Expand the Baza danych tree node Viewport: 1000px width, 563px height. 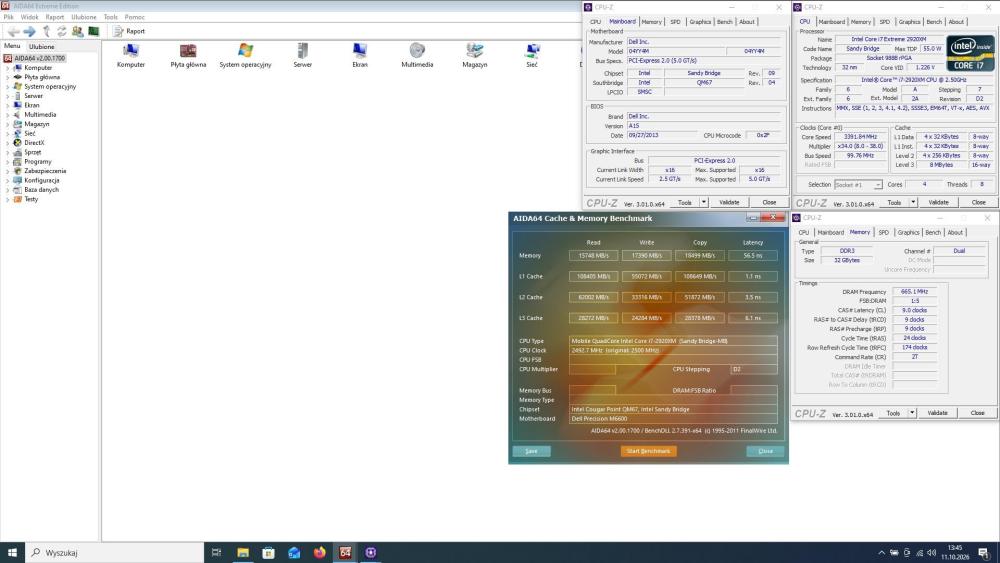[x=8, y=190]
